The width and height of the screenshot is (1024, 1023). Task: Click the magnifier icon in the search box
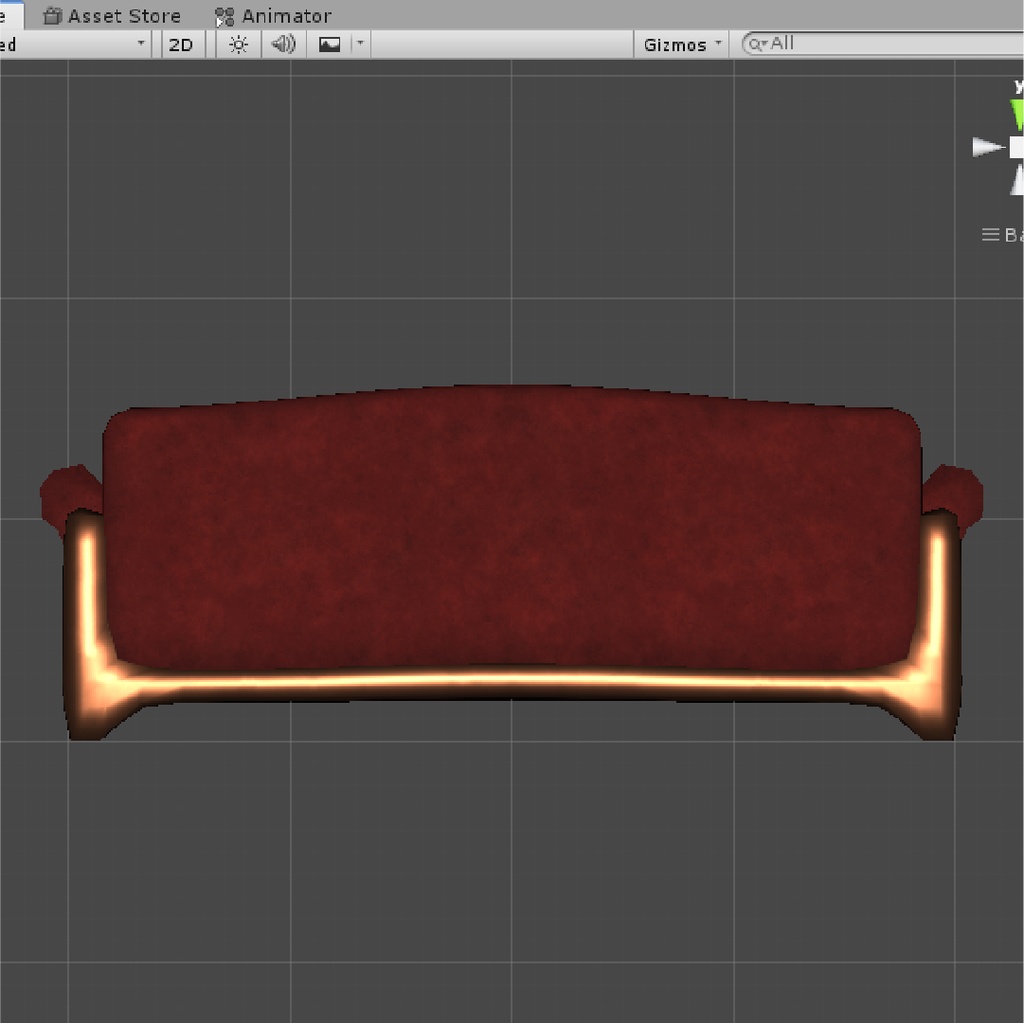coord(755,43)
